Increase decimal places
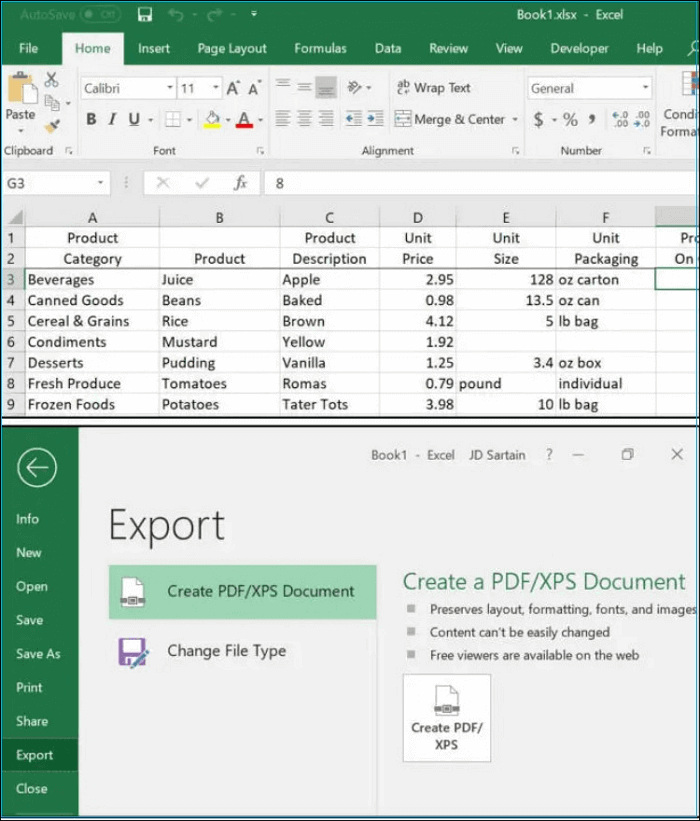 click(620, 119)
